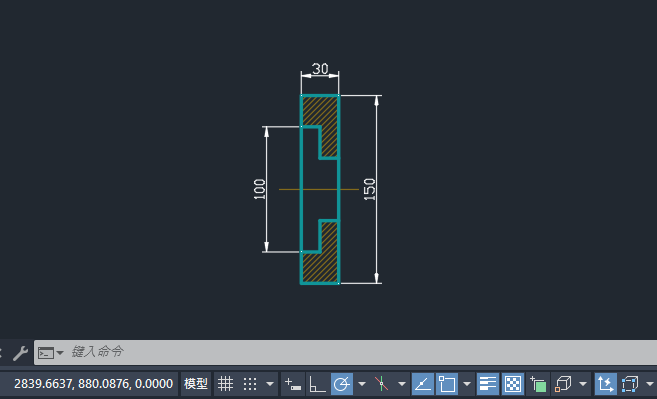Toggle dynamic UCS
The image size is (657, 399).
coord(605,383)
